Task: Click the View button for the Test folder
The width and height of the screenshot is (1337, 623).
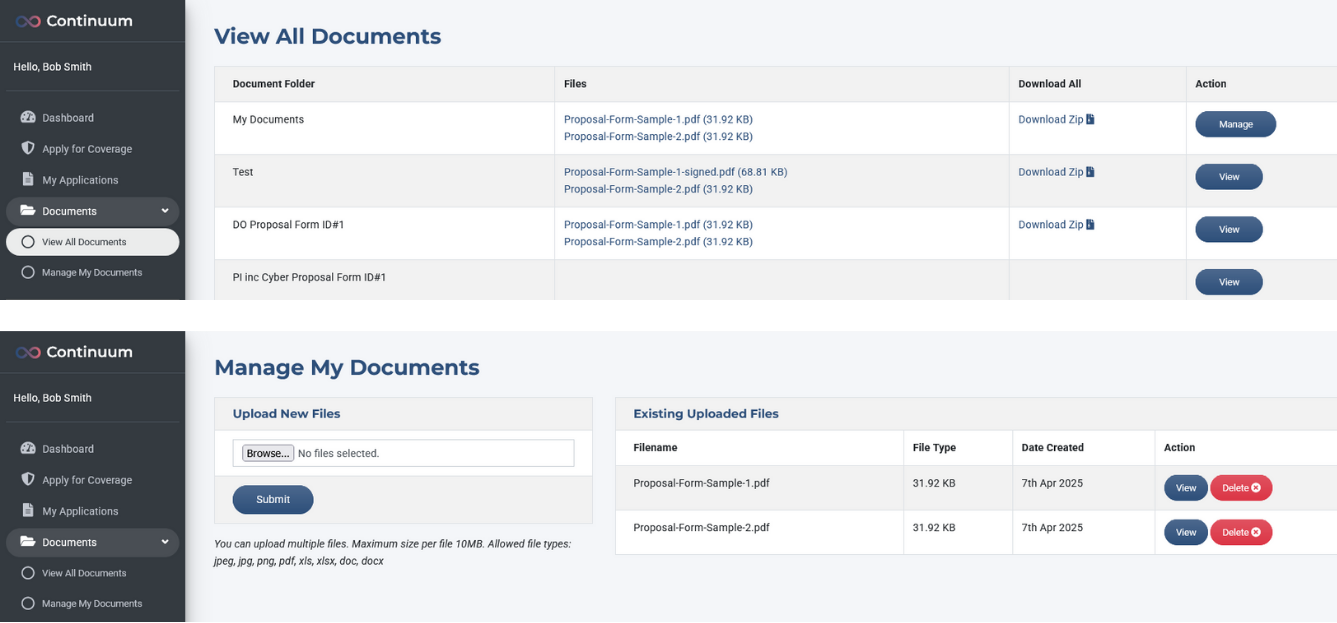Action: [1229, 177]
